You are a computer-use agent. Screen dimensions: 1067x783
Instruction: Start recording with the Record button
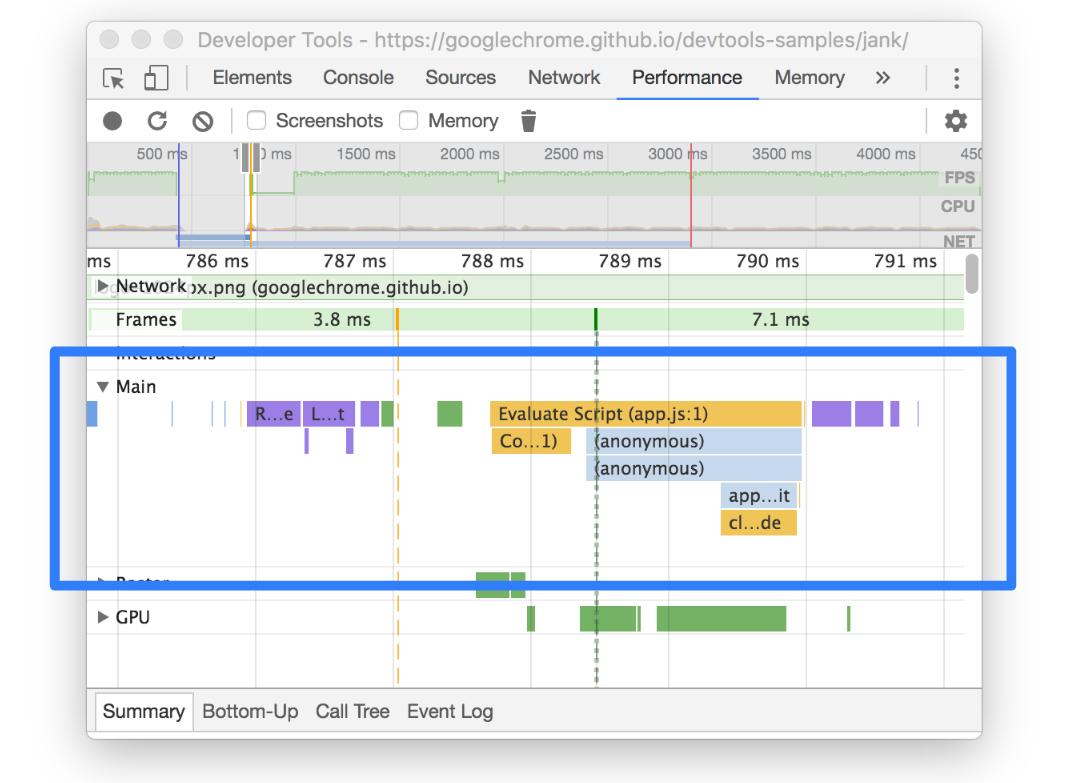pyautogui.click(x=112, y=121)
